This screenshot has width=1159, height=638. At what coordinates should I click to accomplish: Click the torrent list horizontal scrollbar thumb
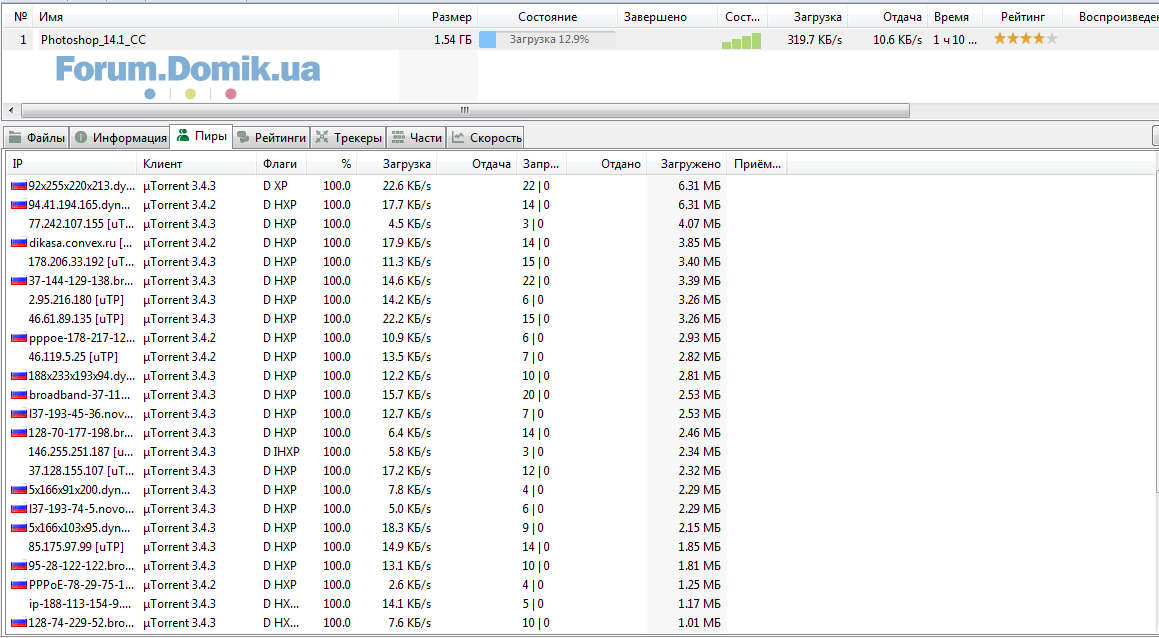(466, 111)
